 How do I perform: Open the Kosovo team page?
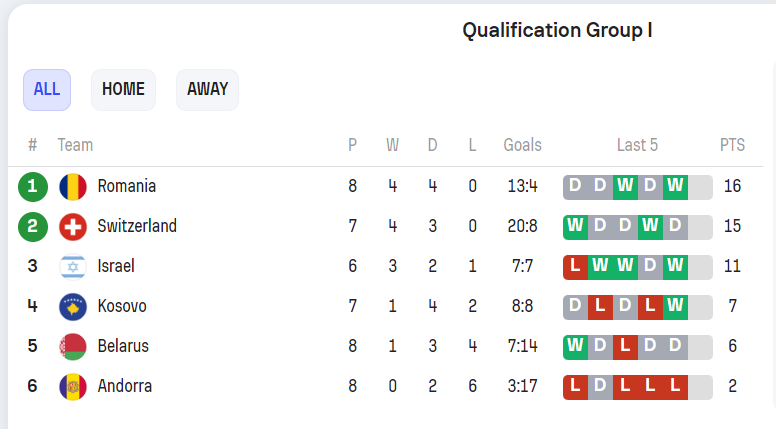pyautogui.click(x=122, y=306)
